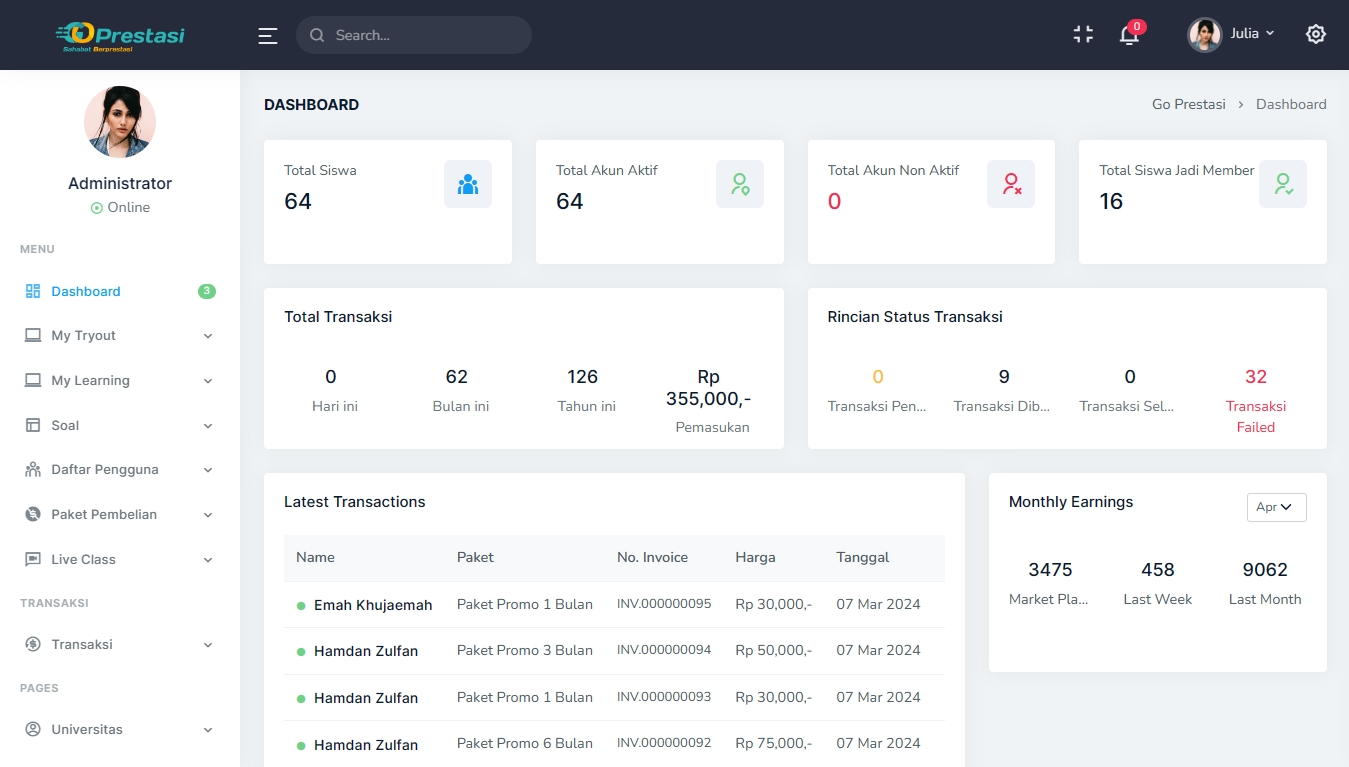The image size is (1349, 767).
Task: Click the Administrator profile photo
Action: [x=120, y=121]
